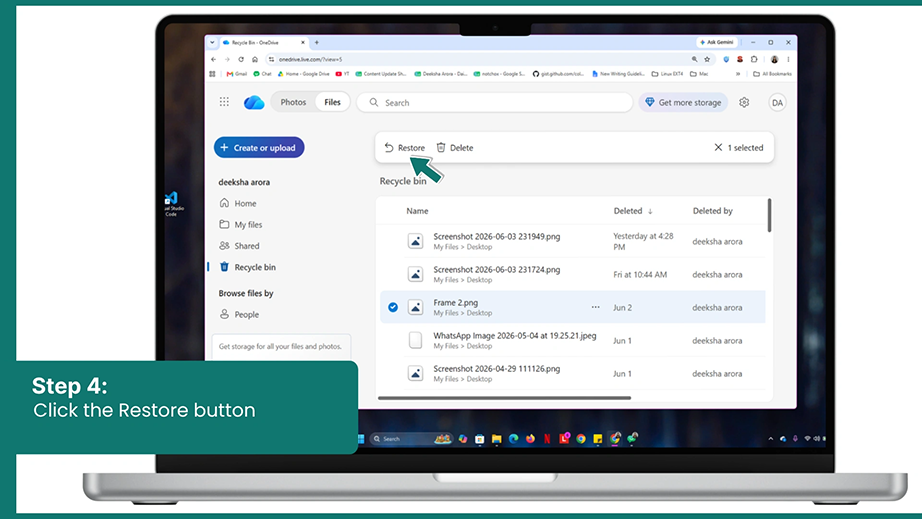Image resolution: width=922 pixels, height=519 pixels.
Task: Open Microsoft Edge from the taskbar
Action: pyautogui.click(x=513, y=438)
